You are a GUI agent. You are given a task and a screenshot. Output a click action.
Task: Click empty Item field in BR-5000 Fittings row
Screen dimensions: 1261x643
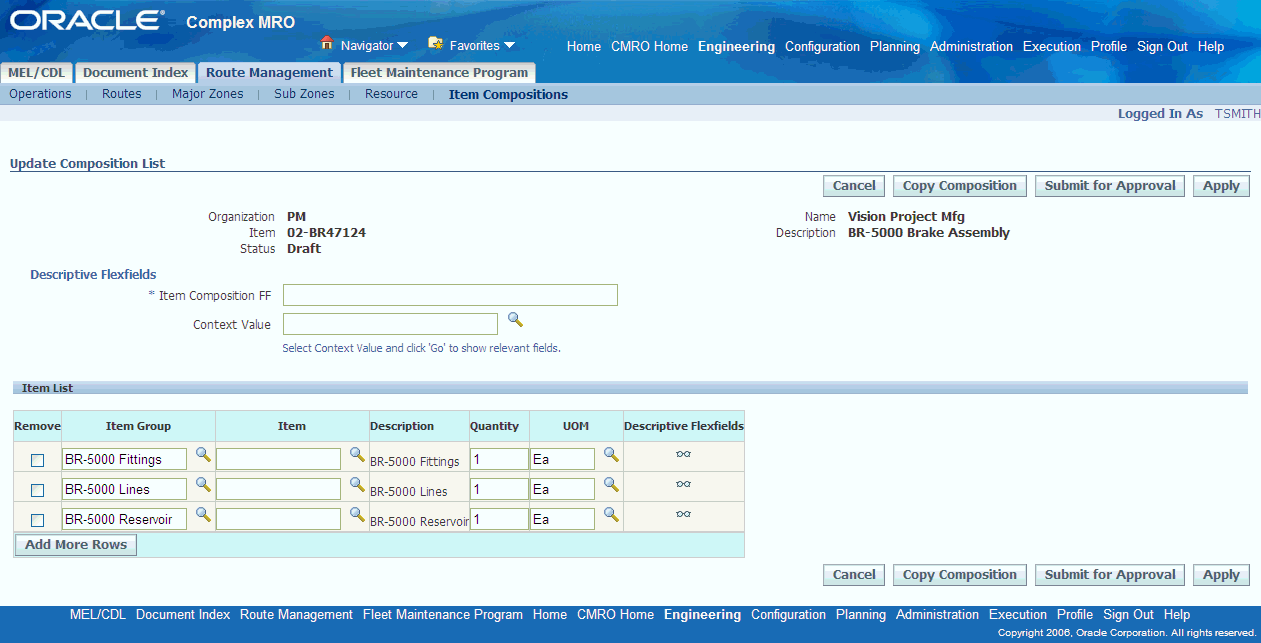tap(278, 460)
